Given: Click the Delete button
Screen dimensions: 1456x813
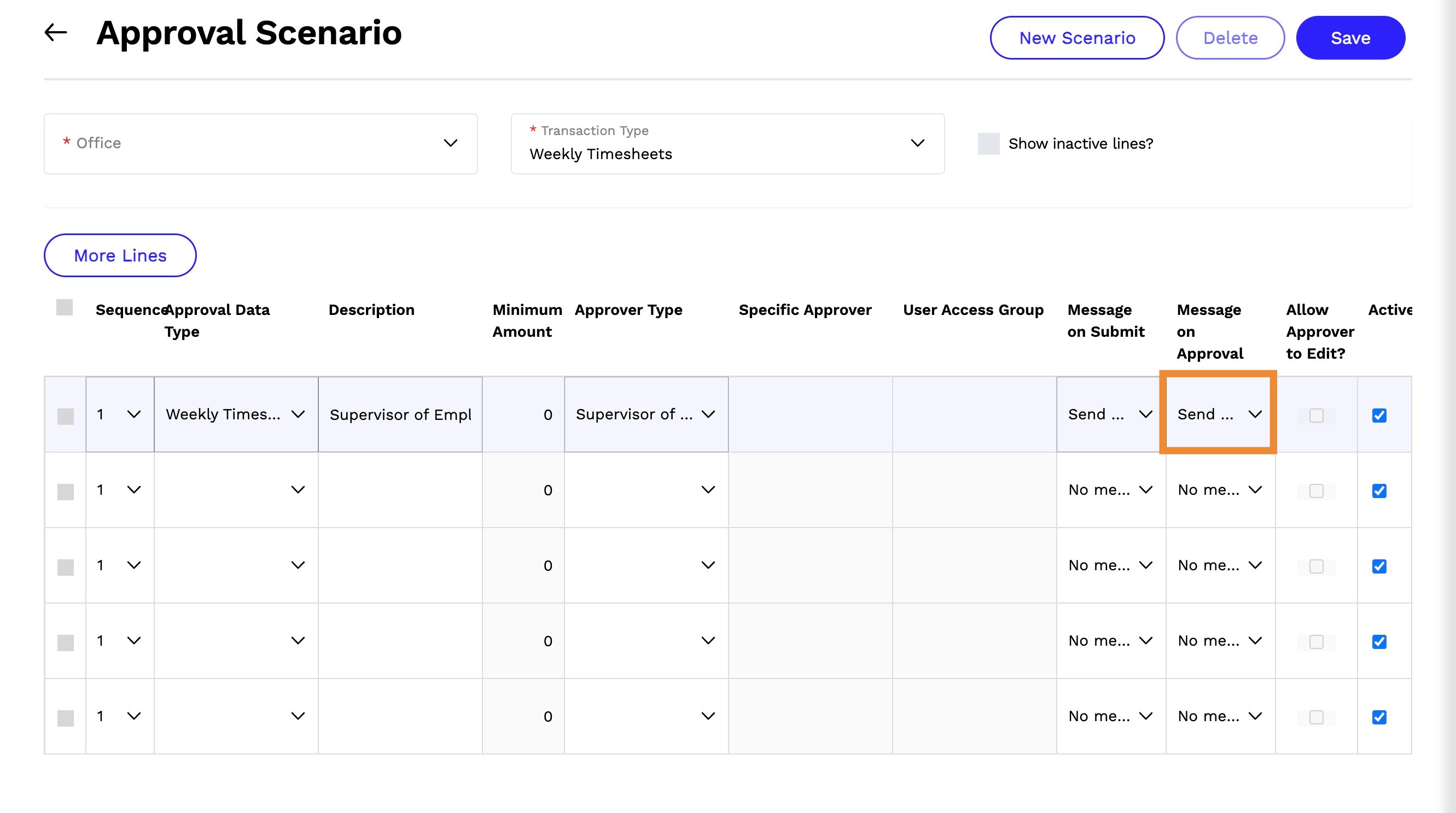Looking at the screenshot, I should [1230, 38].
